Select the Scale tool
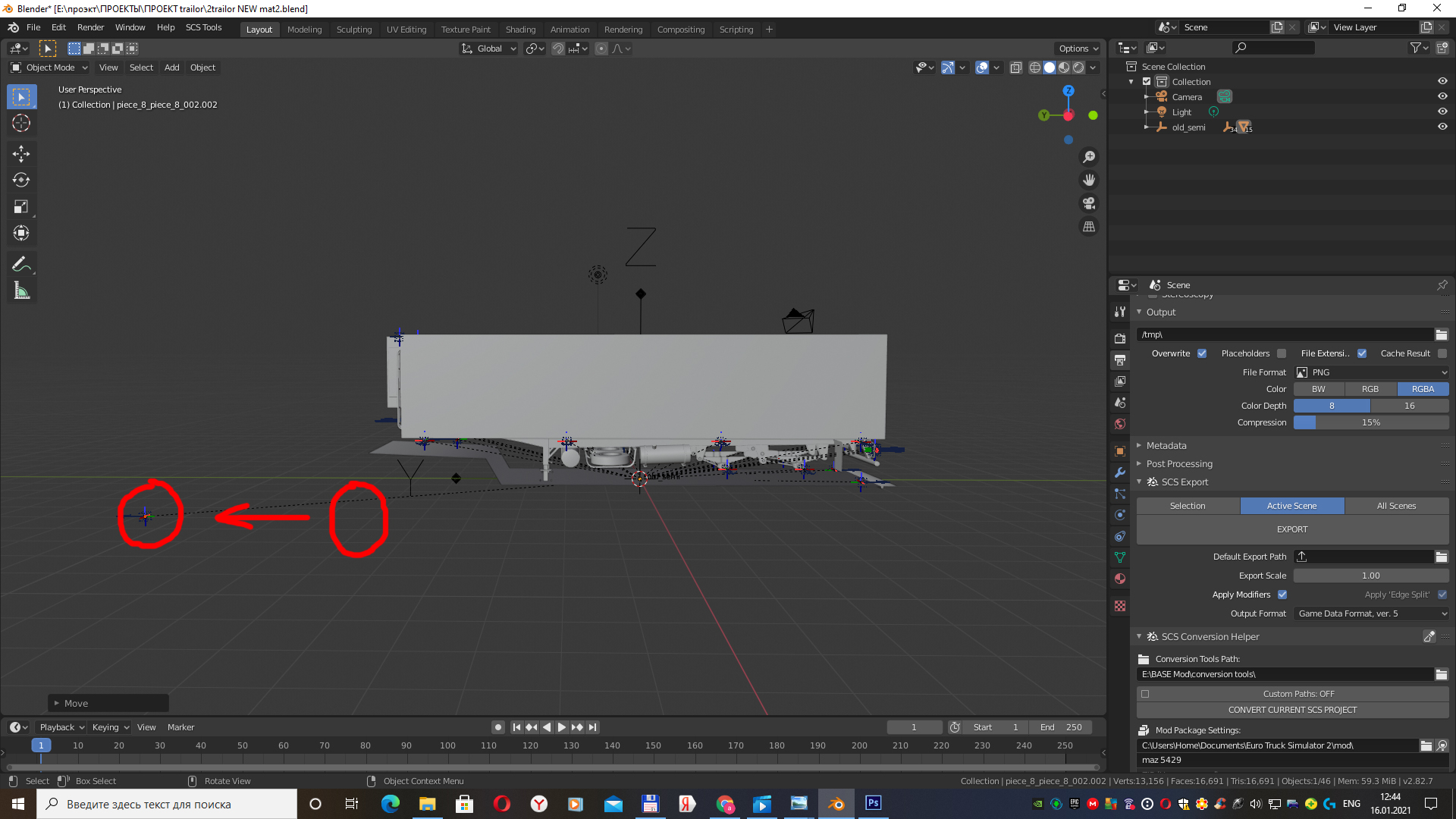Viewport: 1456px width, 819px height. [x=21, y=207]
